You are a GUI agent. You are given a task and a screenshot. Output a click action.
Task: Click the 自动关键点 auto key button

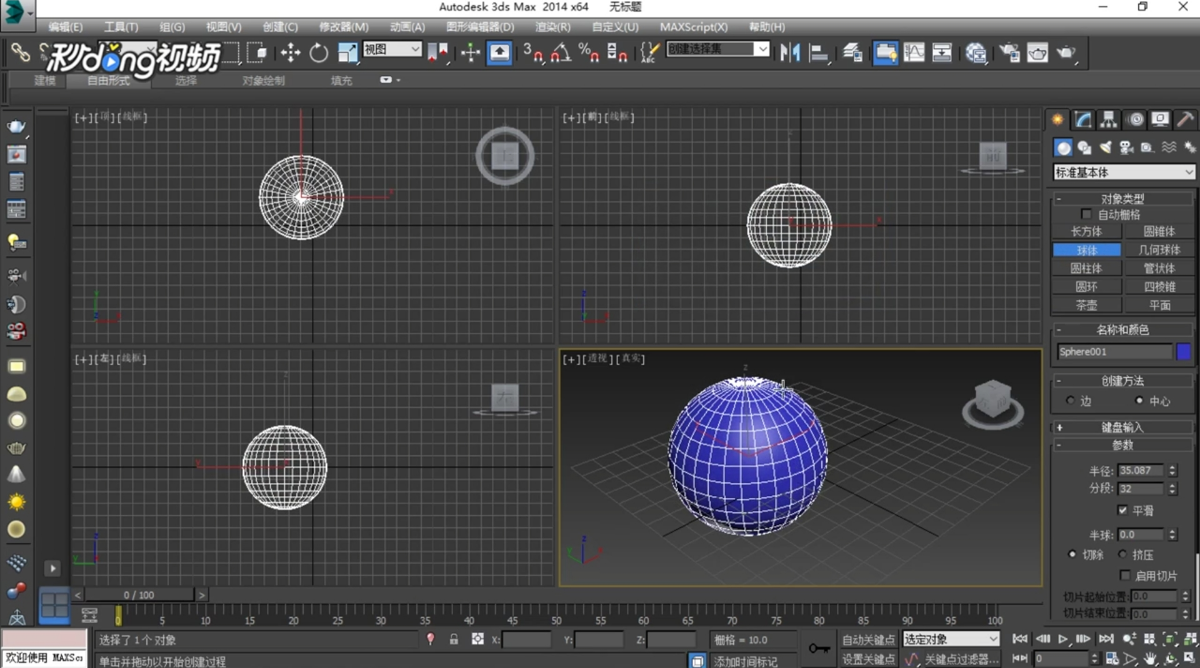click(868, 639)
